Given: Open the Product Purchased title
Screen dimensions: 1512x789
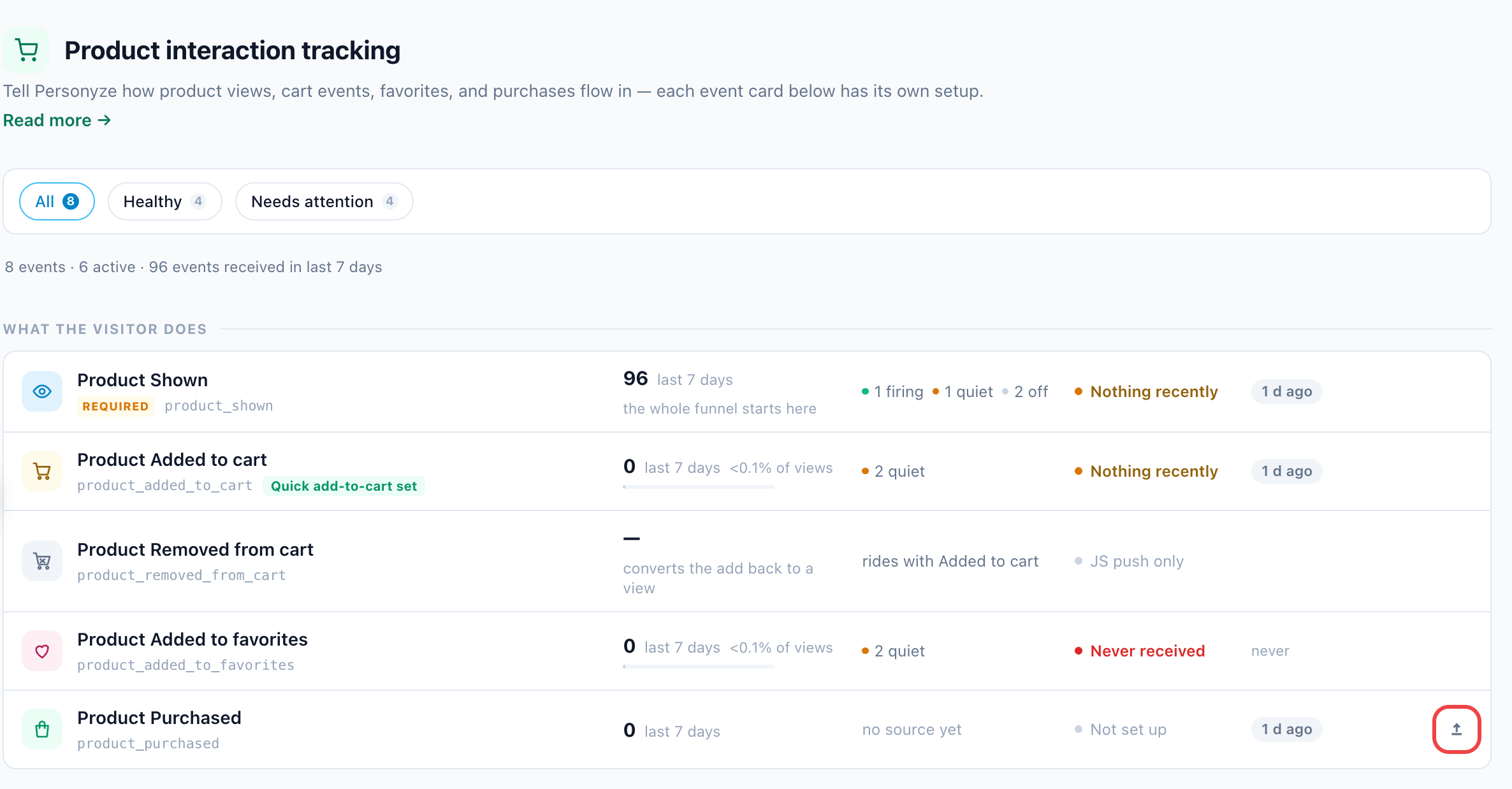Looking at the screenshot, I should 159,718.
